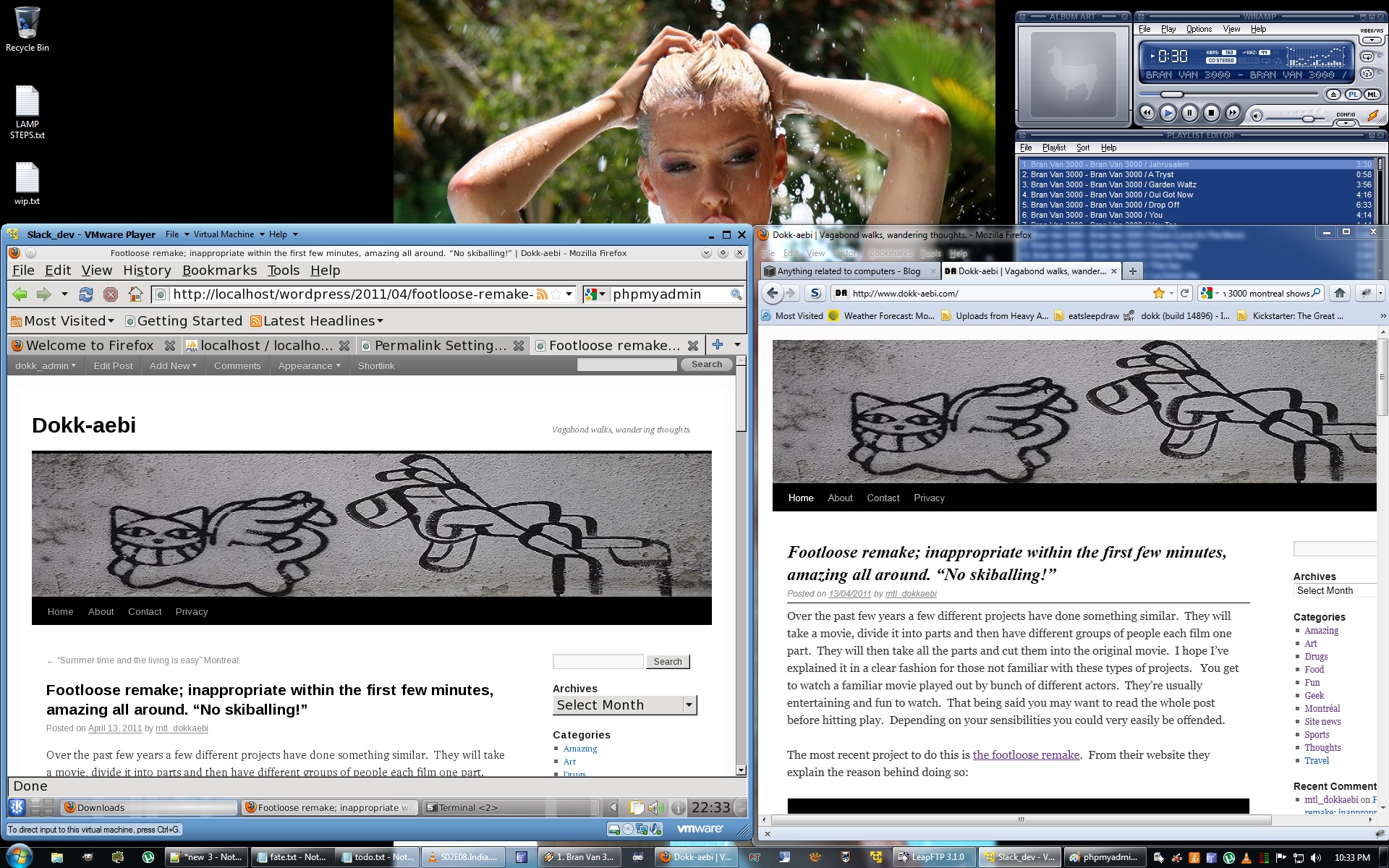Skip to next track in Winamp
The height and width of the screenshot is (868, 1389).
click(1233, 113)
